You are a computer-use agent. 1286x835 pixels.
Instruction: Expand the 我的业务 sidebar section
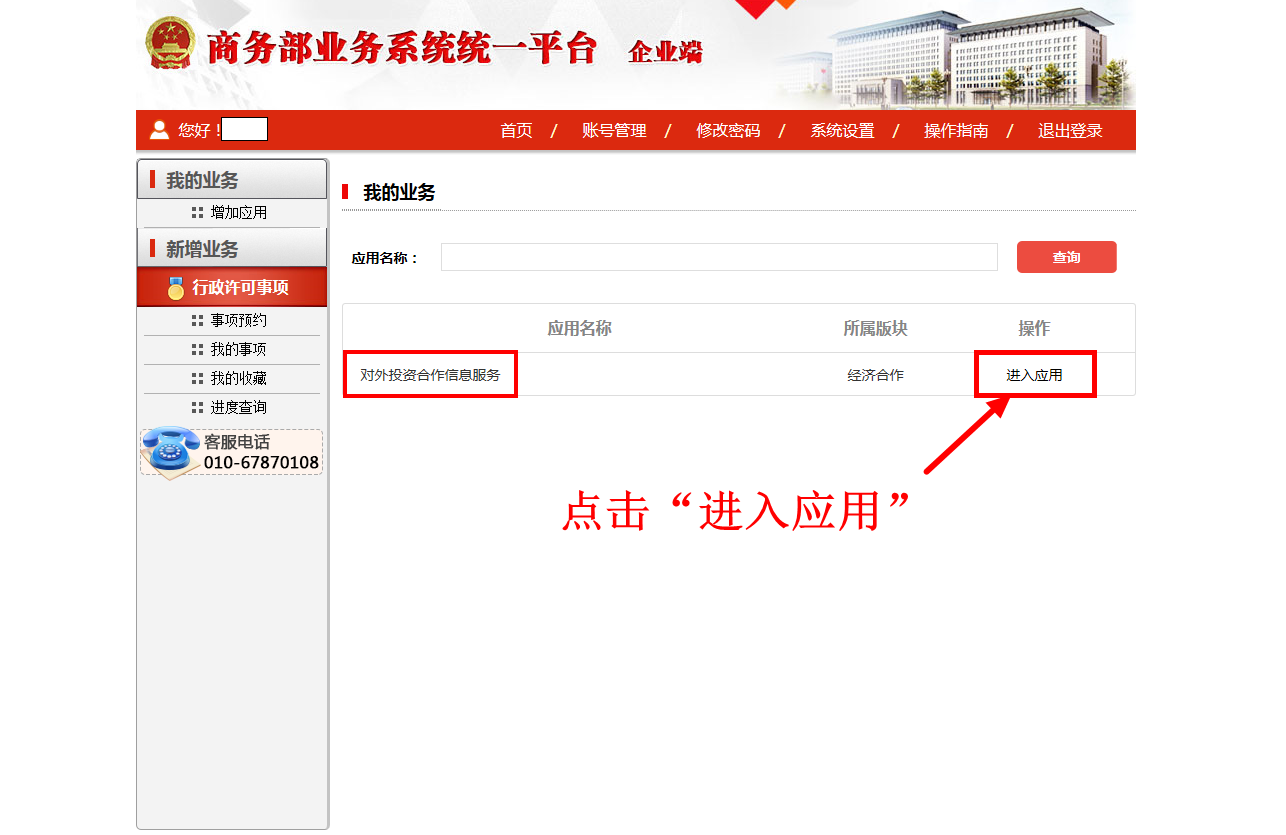pyautogui.click(x=232, y=180)
